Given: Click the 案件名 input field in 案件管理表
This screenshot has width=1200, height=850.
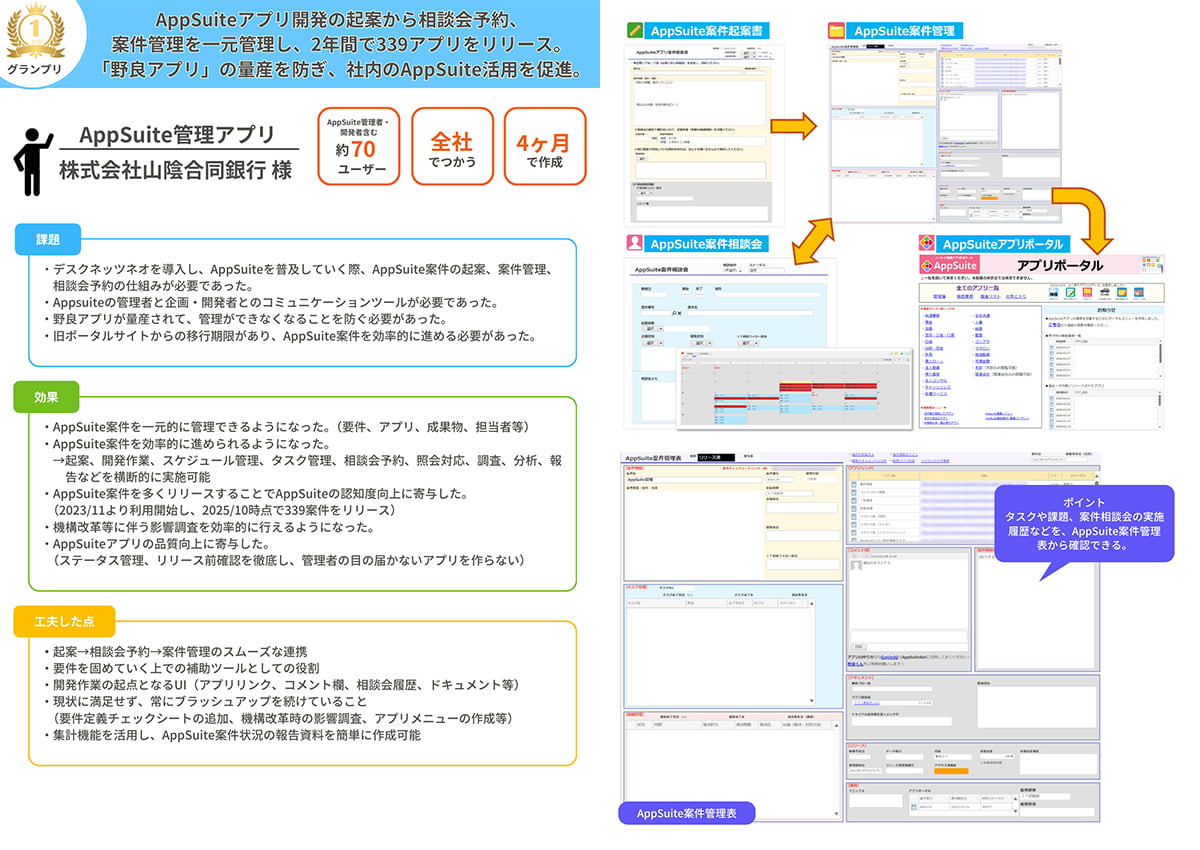Looking at the screenshot, I should tap(695, 480).
